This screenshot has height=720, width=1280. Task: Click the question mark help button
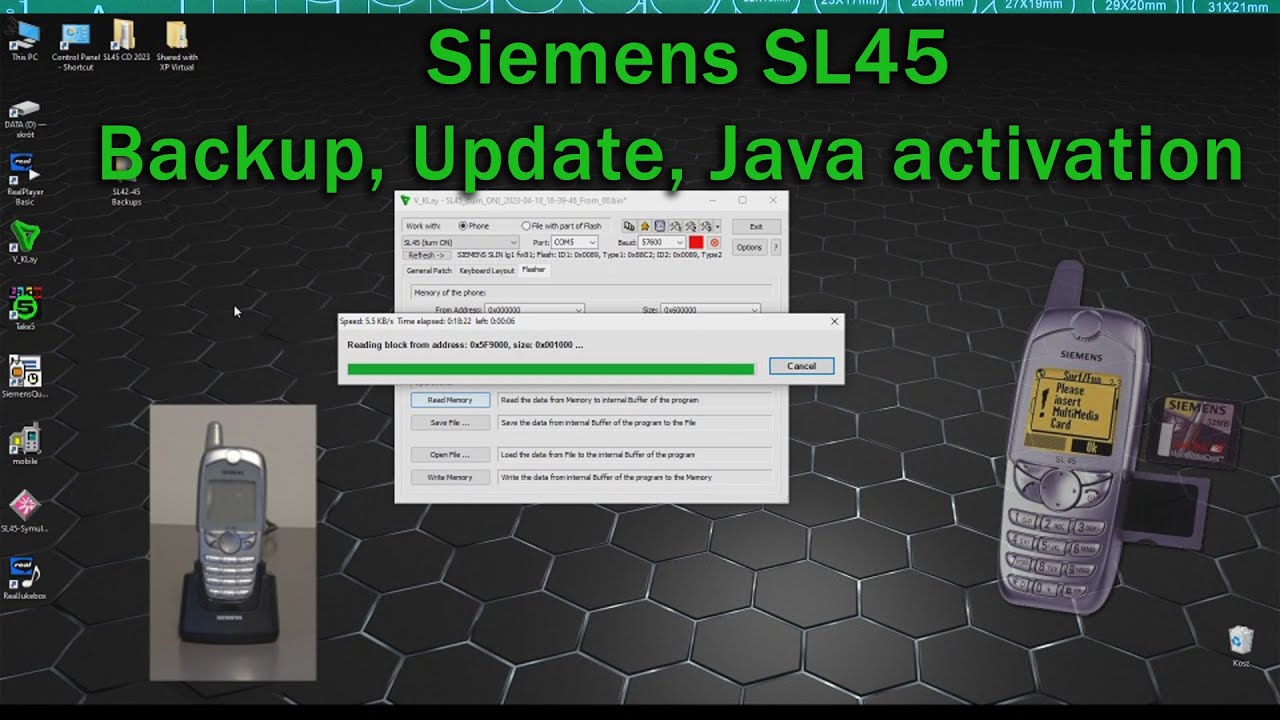point(776,247)
